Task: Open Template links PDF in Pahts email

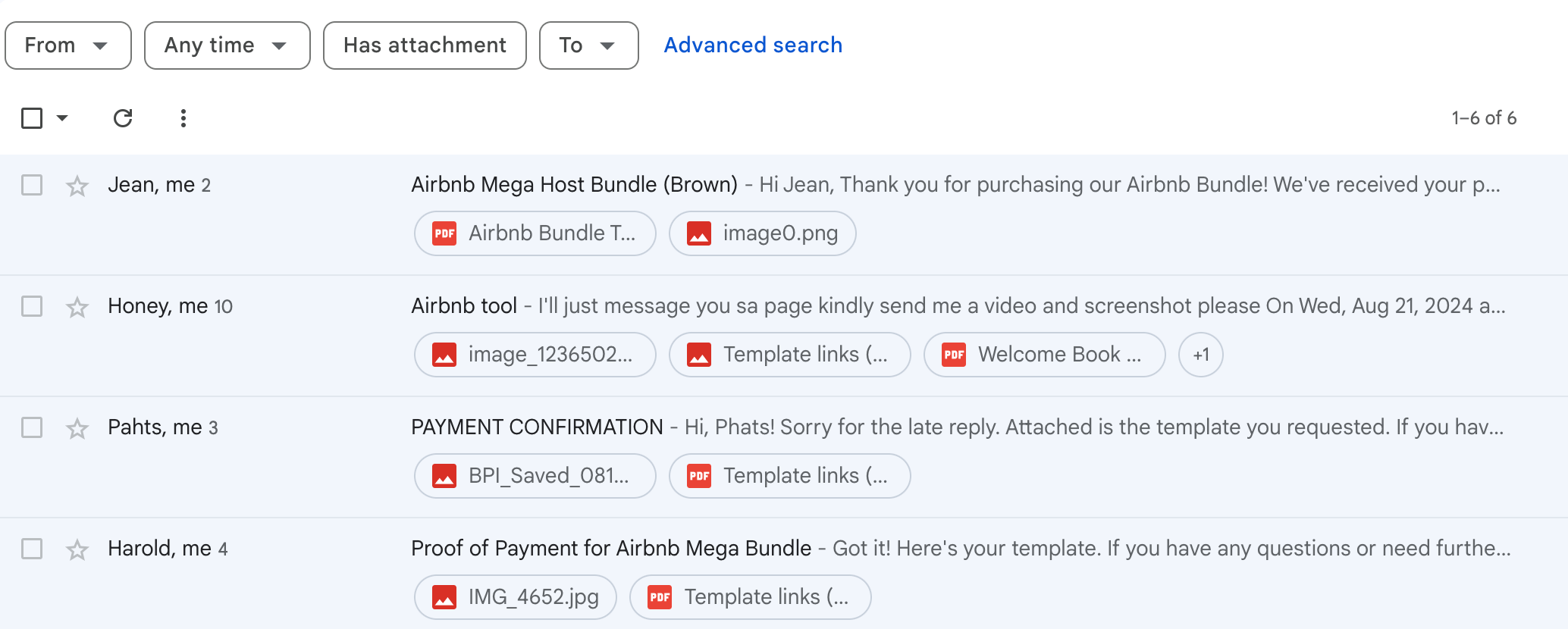Action: (x=789, y=476)
